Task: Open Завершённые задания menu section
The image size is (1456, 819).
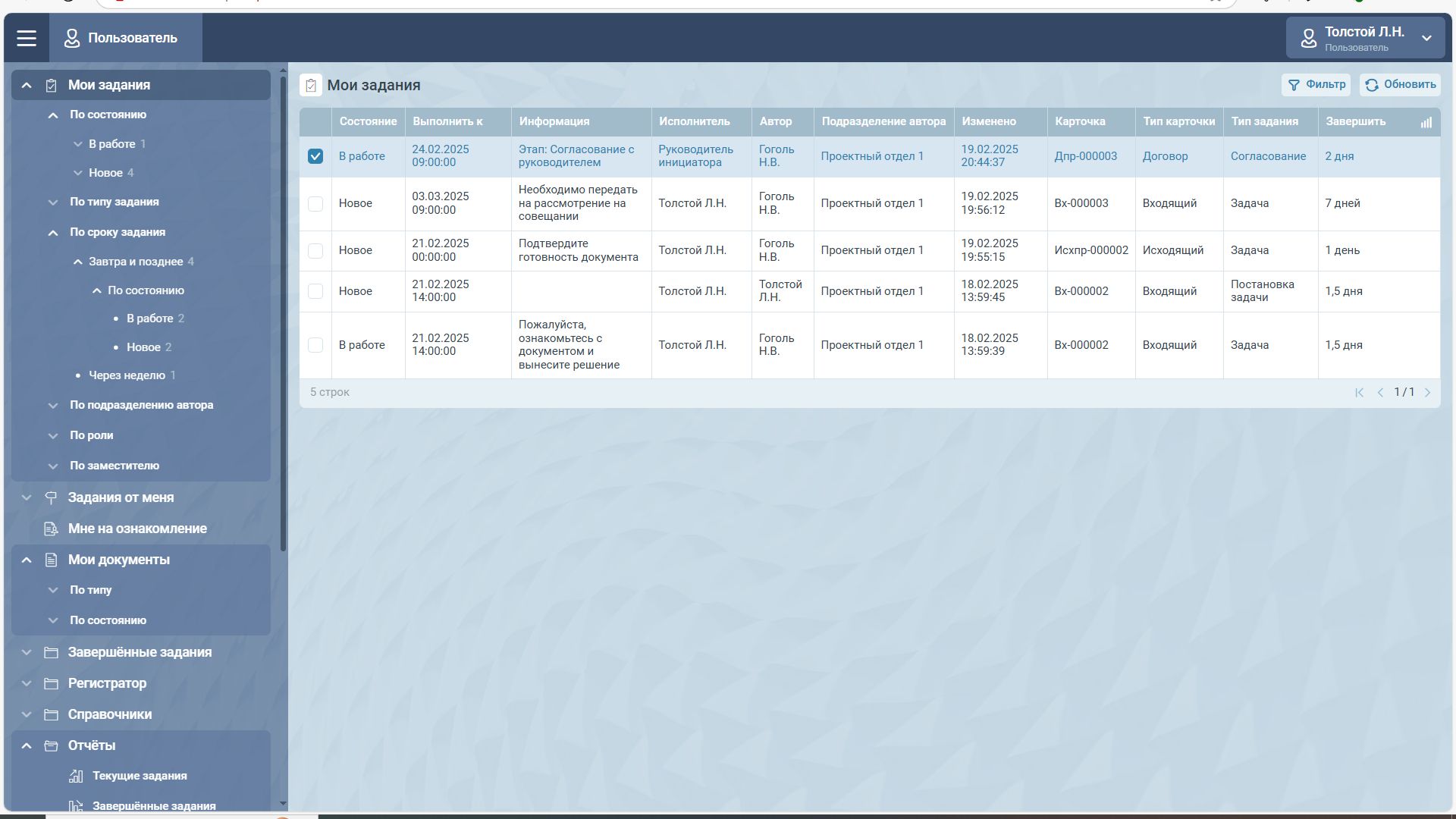Action: tap(140, 652)
